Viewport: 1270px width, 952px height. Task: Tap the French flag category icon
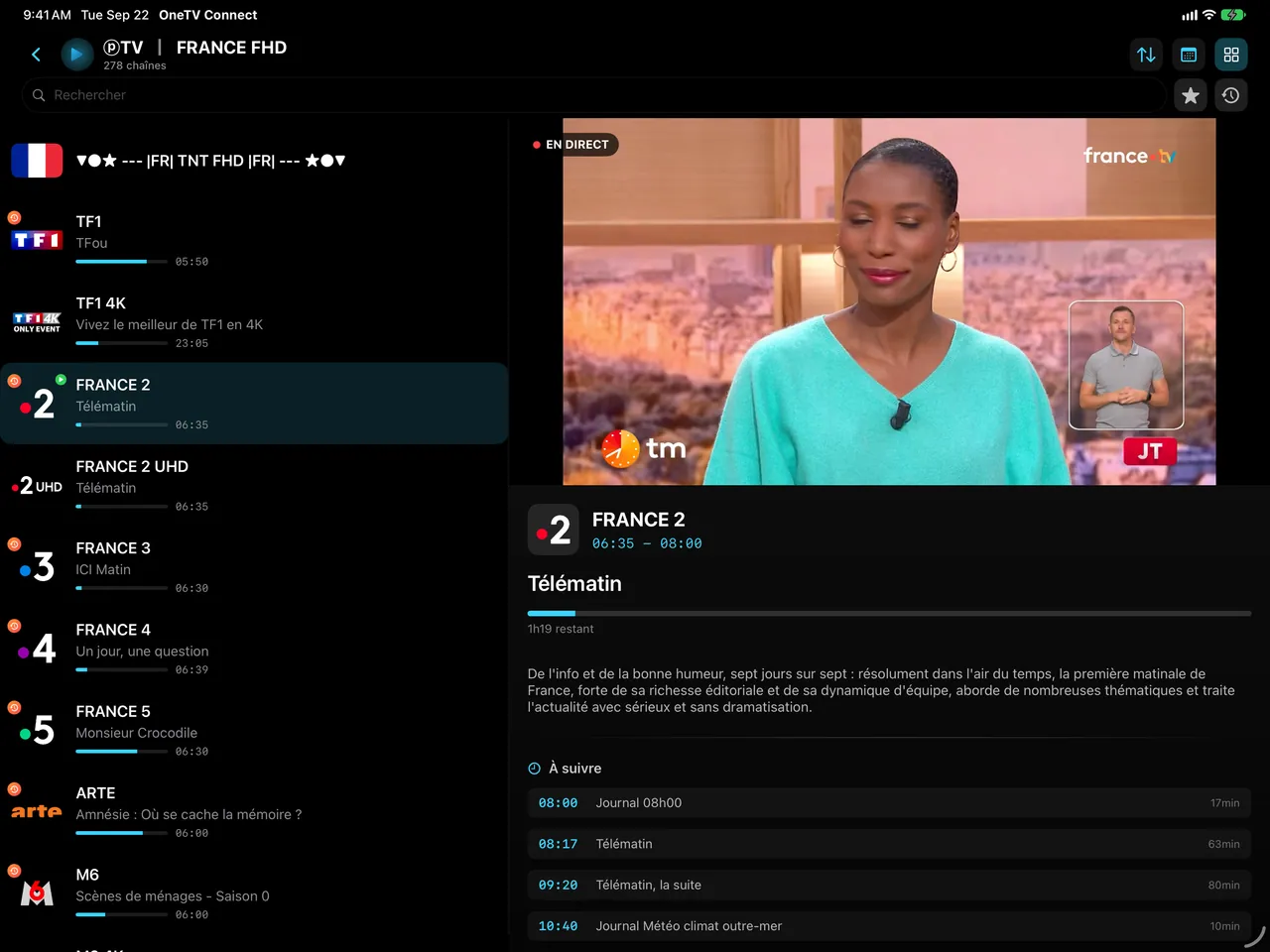37,161
